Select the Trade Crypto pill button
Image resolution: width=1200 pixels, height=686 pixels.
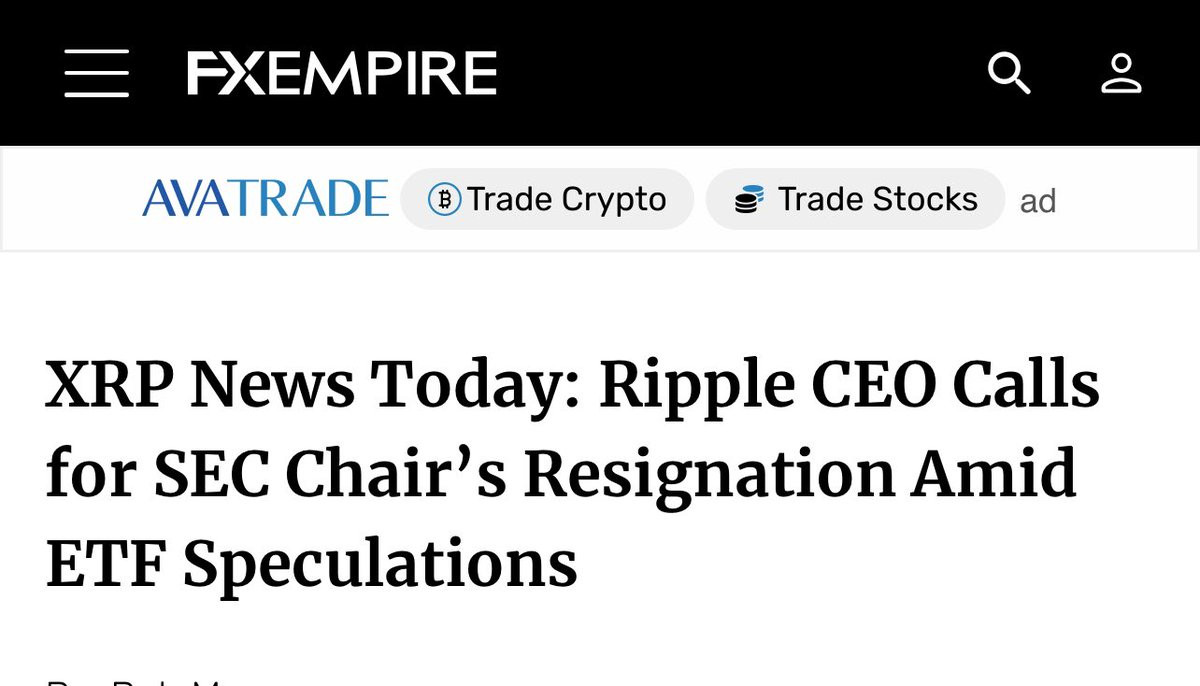coord(547,199)
